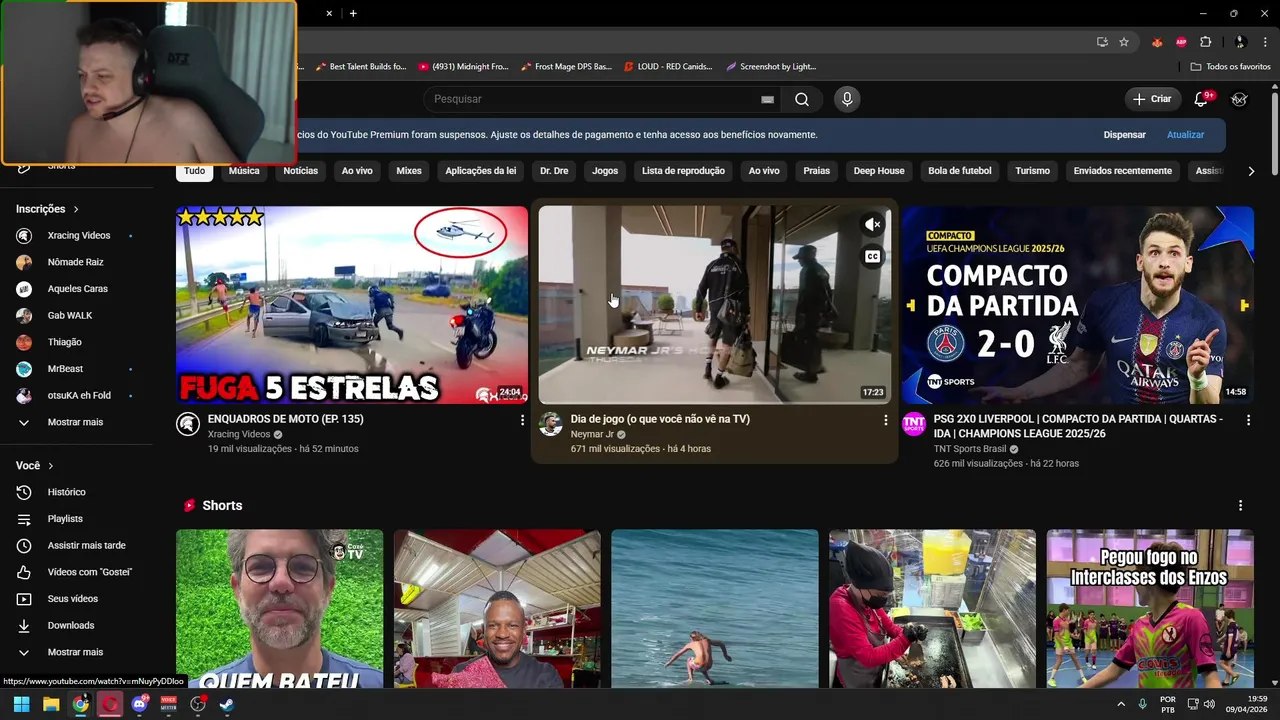
Task: Expand the Você section arrow
Action: point(51,466)
